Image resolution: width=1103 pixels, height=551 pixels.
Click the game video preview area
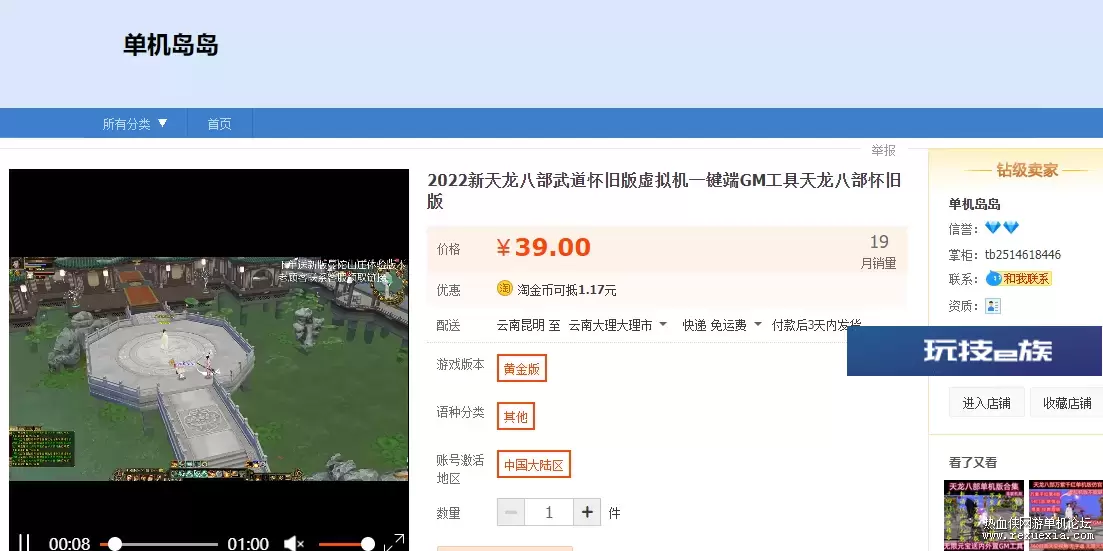point(208,369)
